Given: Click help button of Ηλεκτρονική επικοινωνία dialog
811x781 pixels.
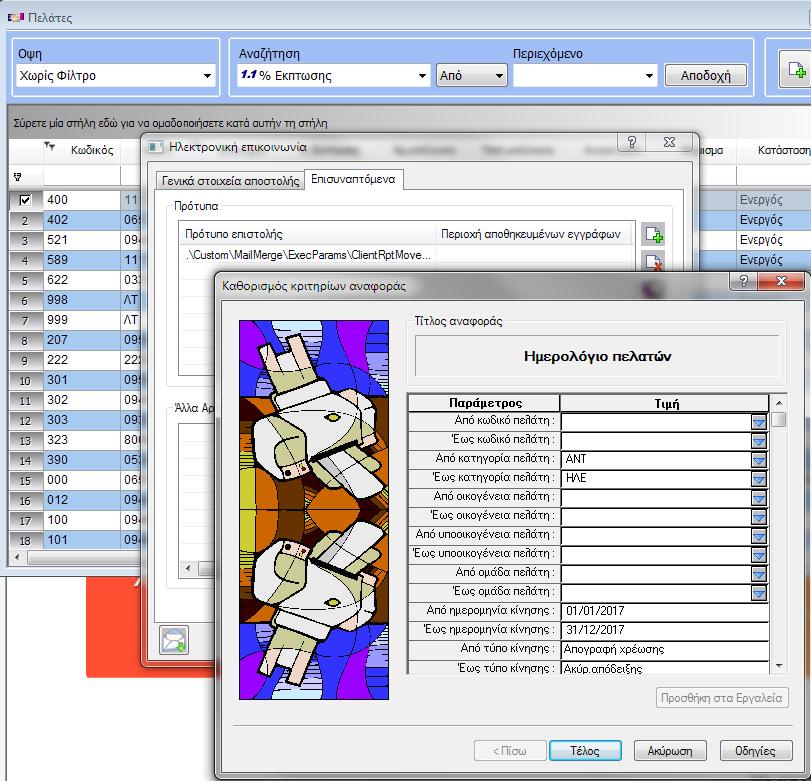Looking at the screenshot, I should (x=632, y=142).
